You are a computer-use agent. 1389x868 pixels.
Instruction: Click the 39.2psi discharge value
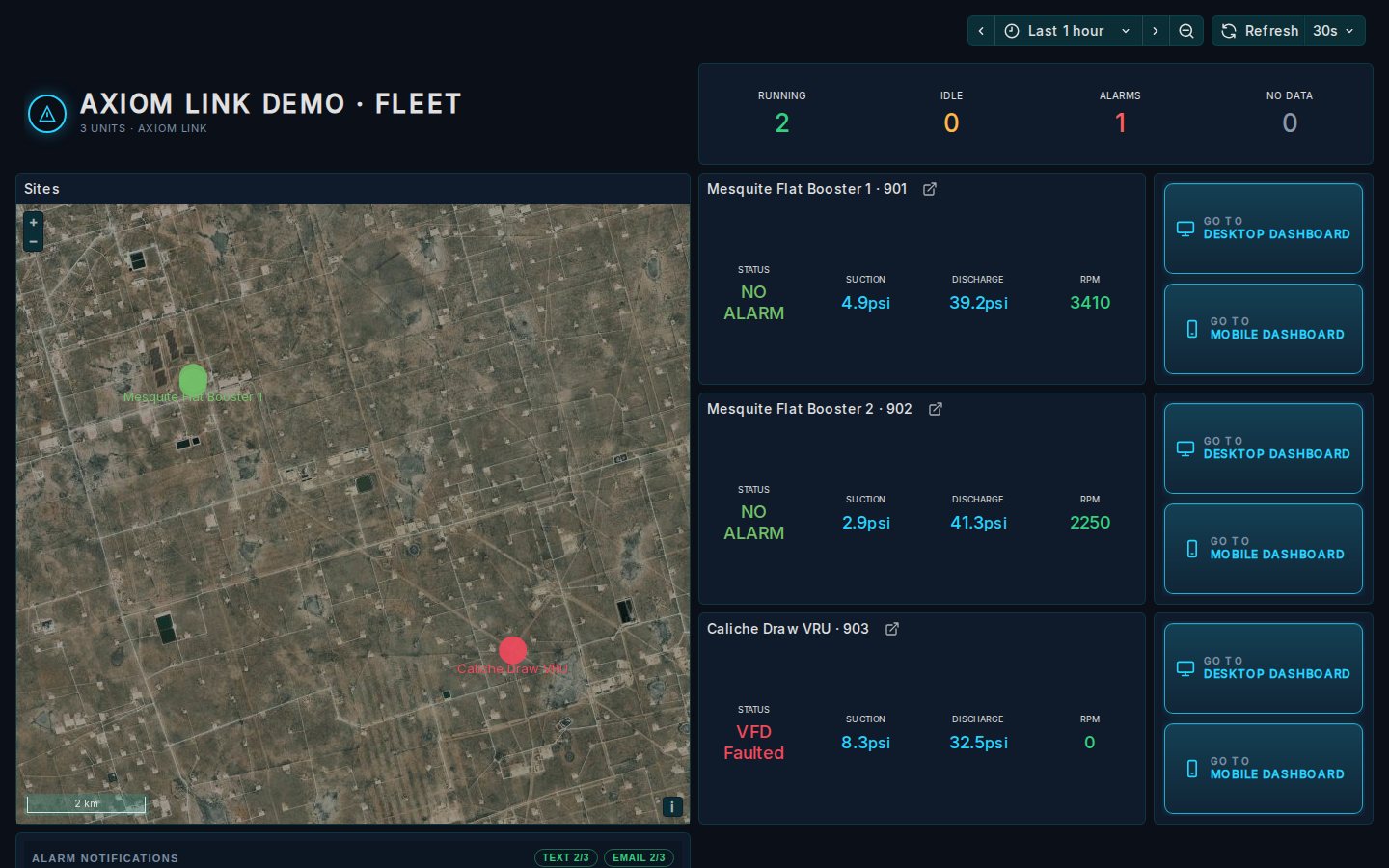978,303
